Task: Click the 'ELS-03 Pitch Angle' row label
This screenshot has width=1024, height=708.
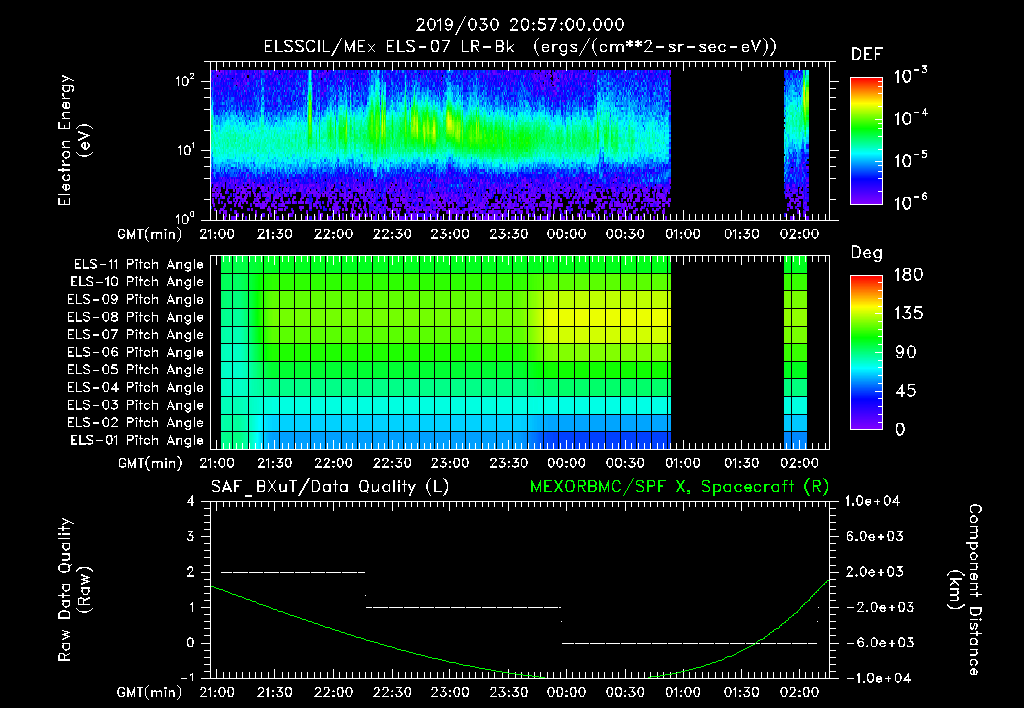Action: [135, 406]
